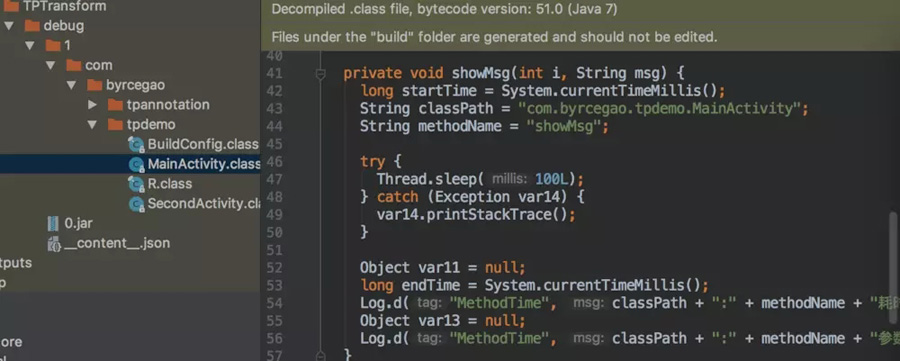The image size is (900, 361).
Task: Collapse the tpdemo package arrow
Action: (x=92, y=125)
